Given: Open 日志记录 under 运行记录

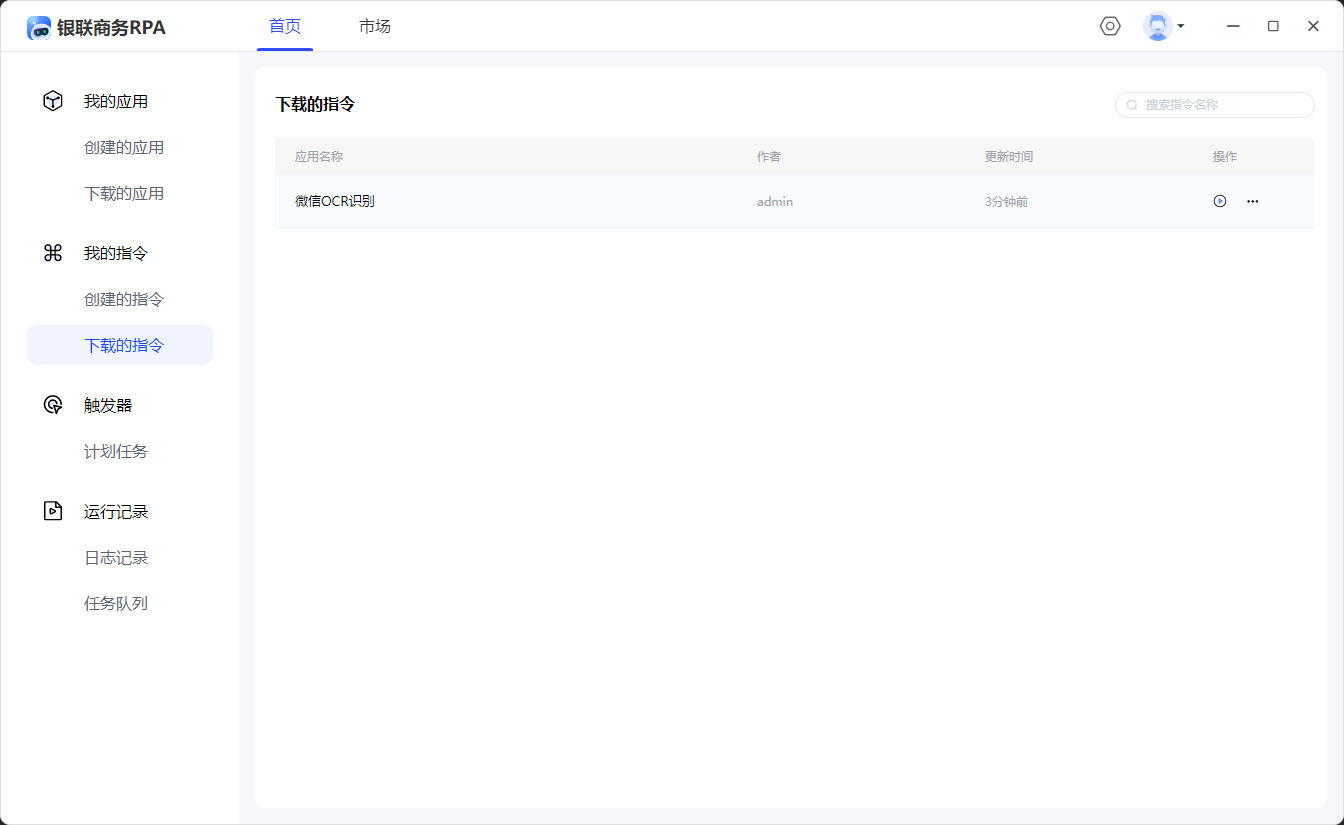Looking at the screenshot, I should [x=116, y=557].
